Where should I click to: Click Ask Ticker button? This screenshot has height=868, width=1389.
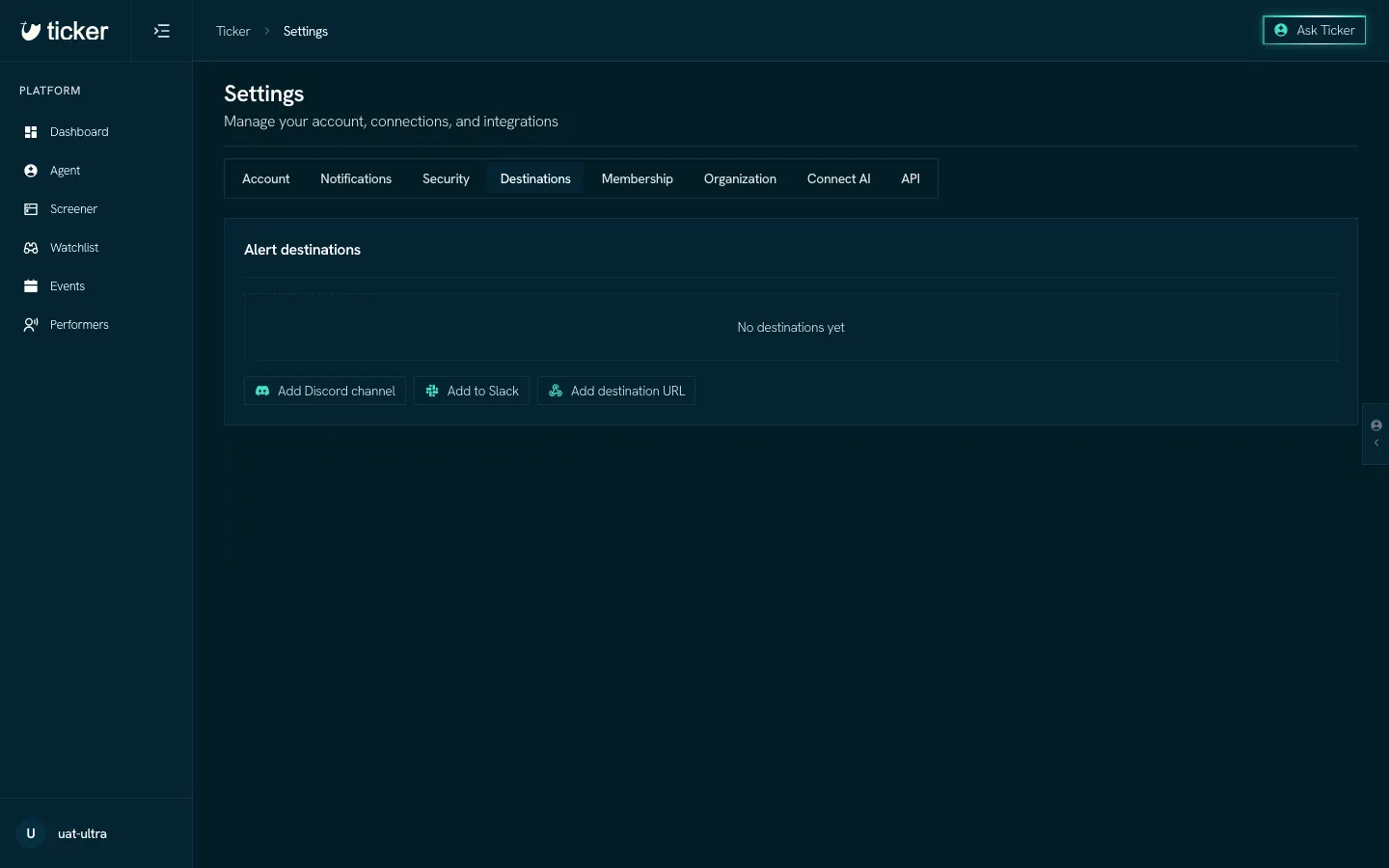pyautogui.click(x=1314, y=30)
